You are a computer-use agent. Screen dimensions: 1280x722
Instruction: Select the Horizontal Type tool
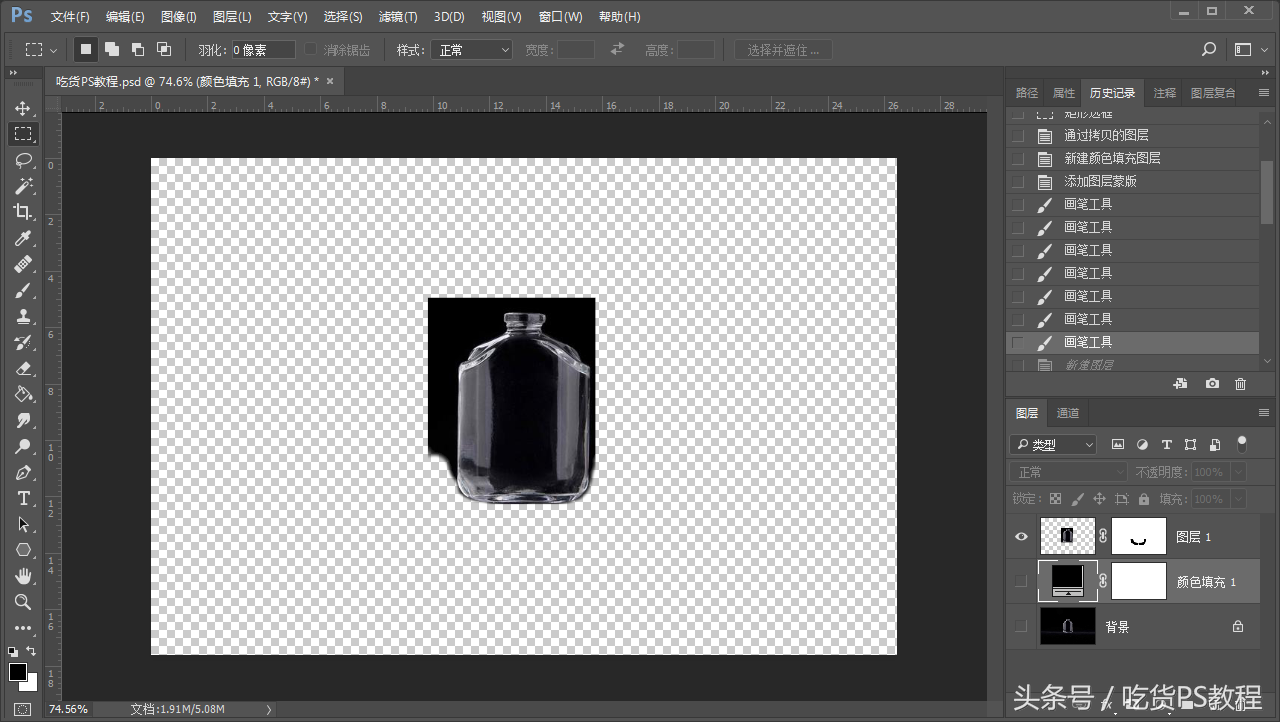[x=22, y=498]
